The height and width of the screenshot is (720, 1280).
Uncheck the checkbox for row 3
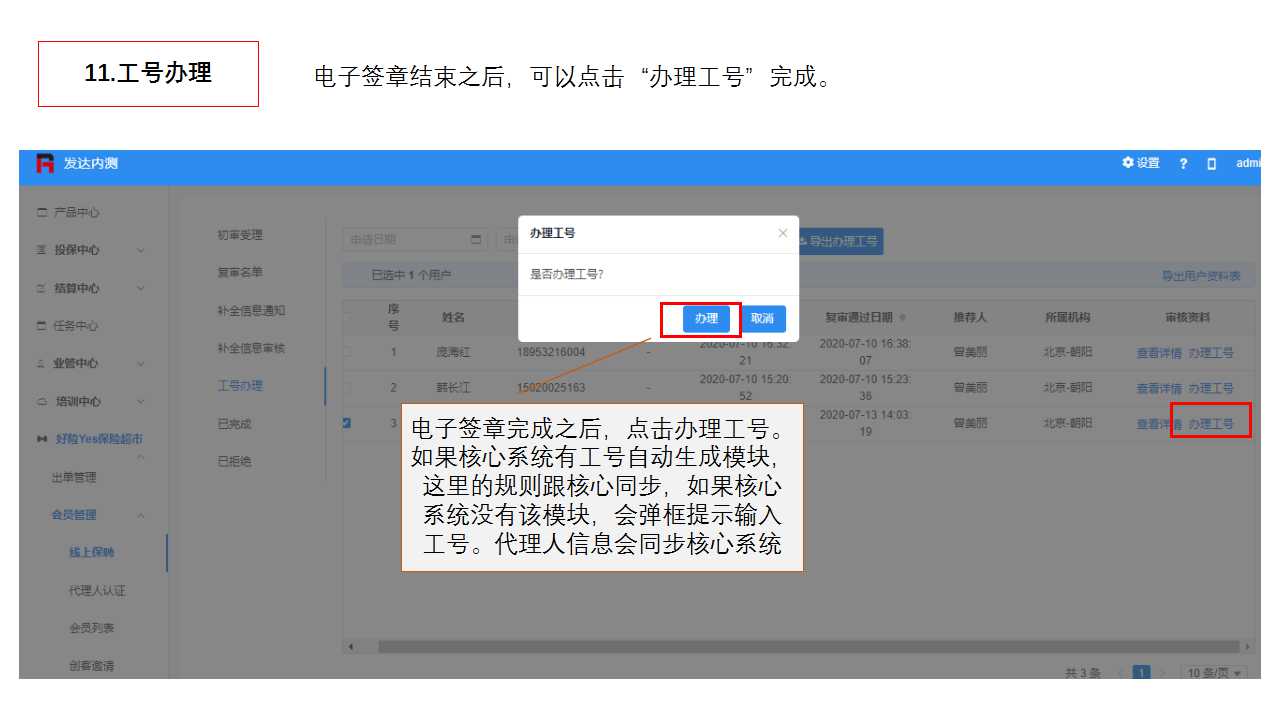tap(347, 423)
